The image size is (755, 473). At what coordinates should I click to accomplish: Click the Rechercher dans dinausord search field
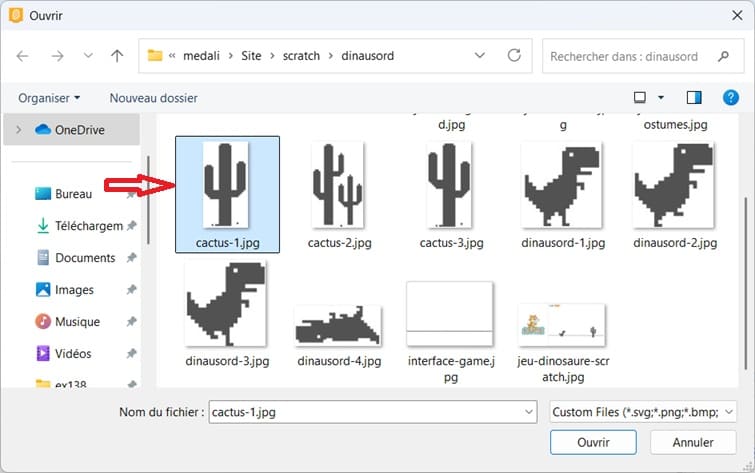point(635,56)
